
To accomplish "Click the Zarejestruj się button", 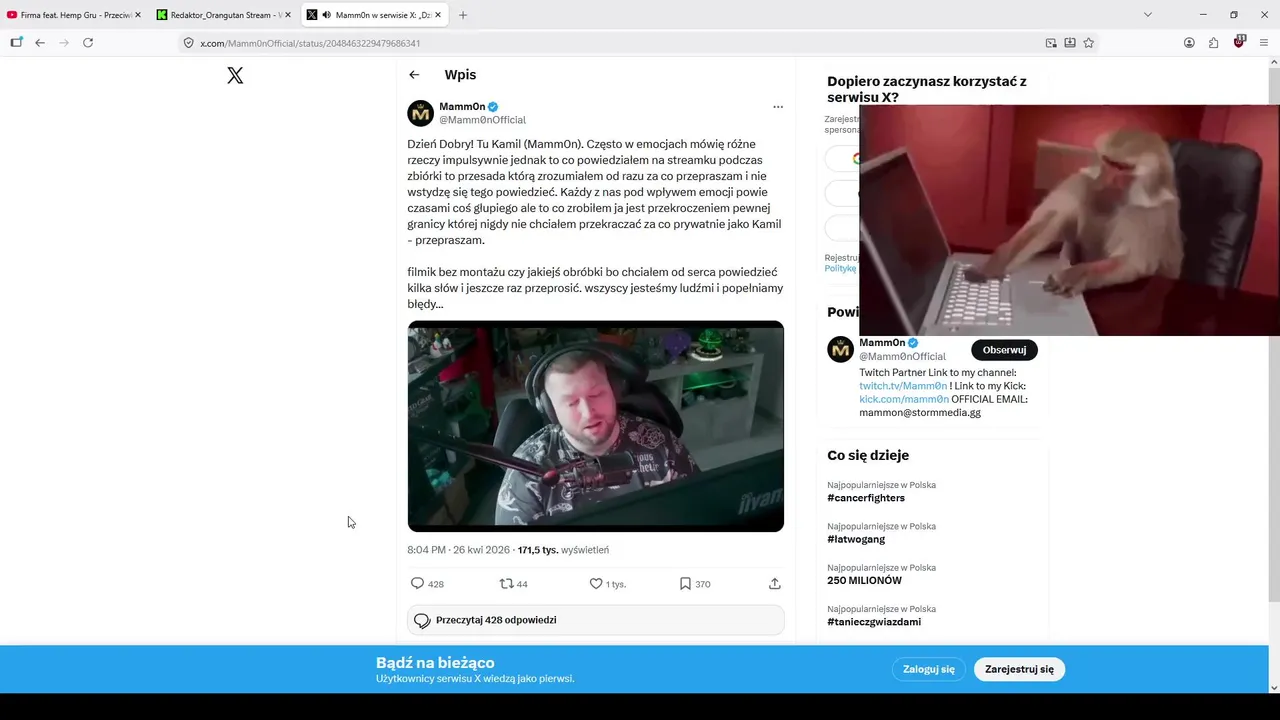I will click(x=1019, y=669).
